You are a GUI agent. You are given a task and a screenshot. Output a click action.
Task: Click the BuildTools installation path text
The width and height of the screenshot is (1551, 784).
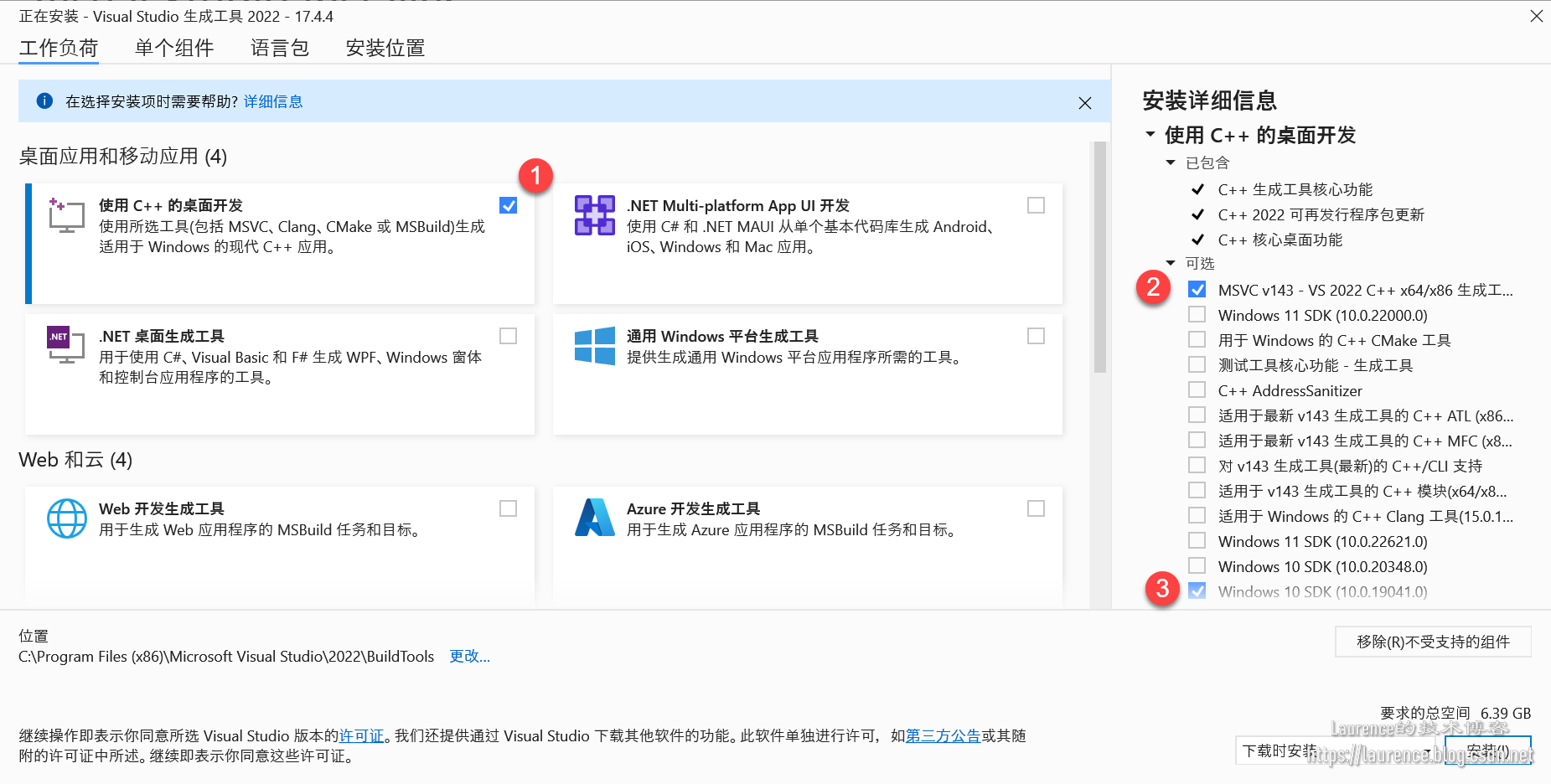click(226, 656)
